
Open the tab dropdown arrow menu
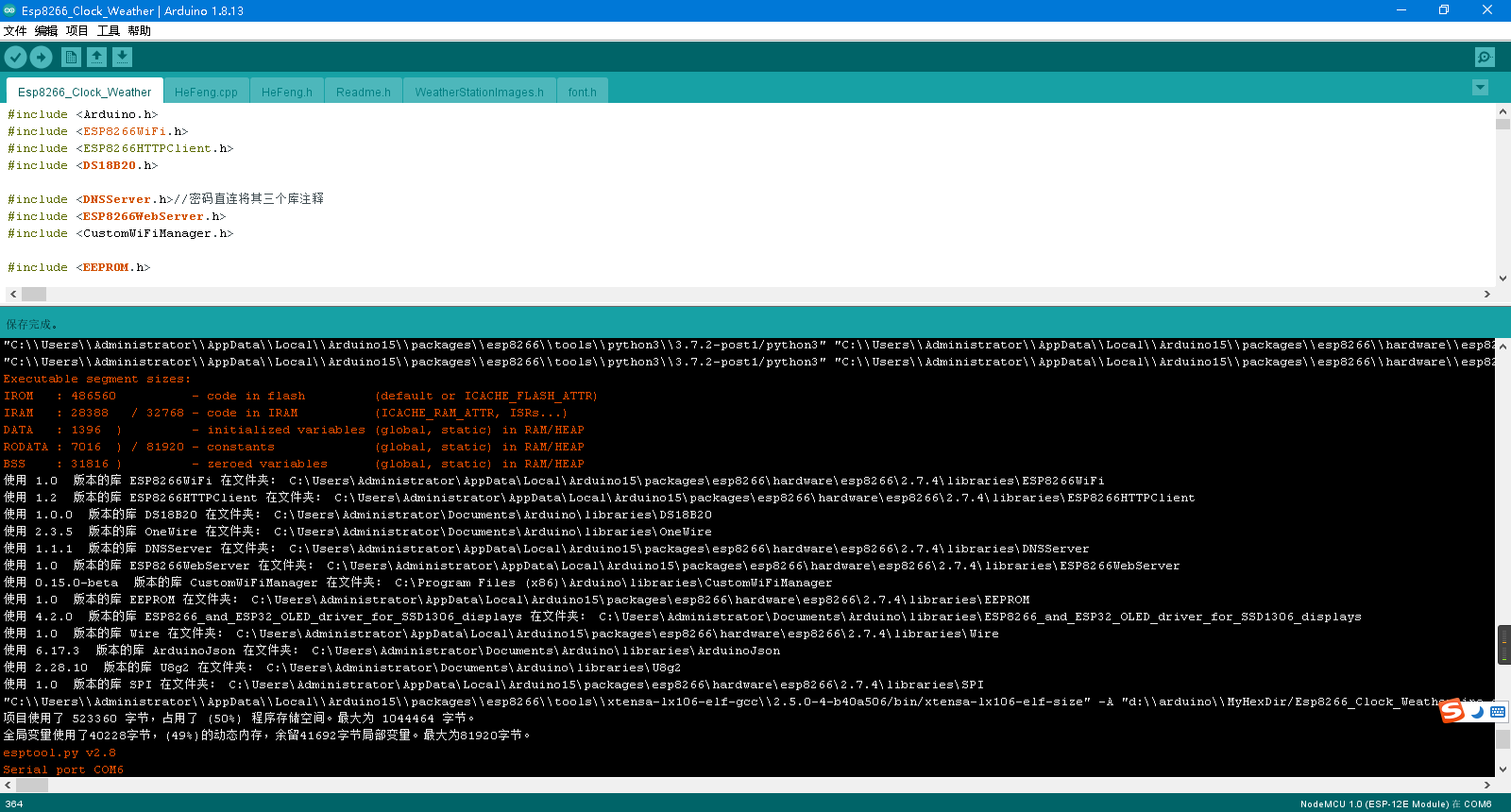click(1480, 88)
